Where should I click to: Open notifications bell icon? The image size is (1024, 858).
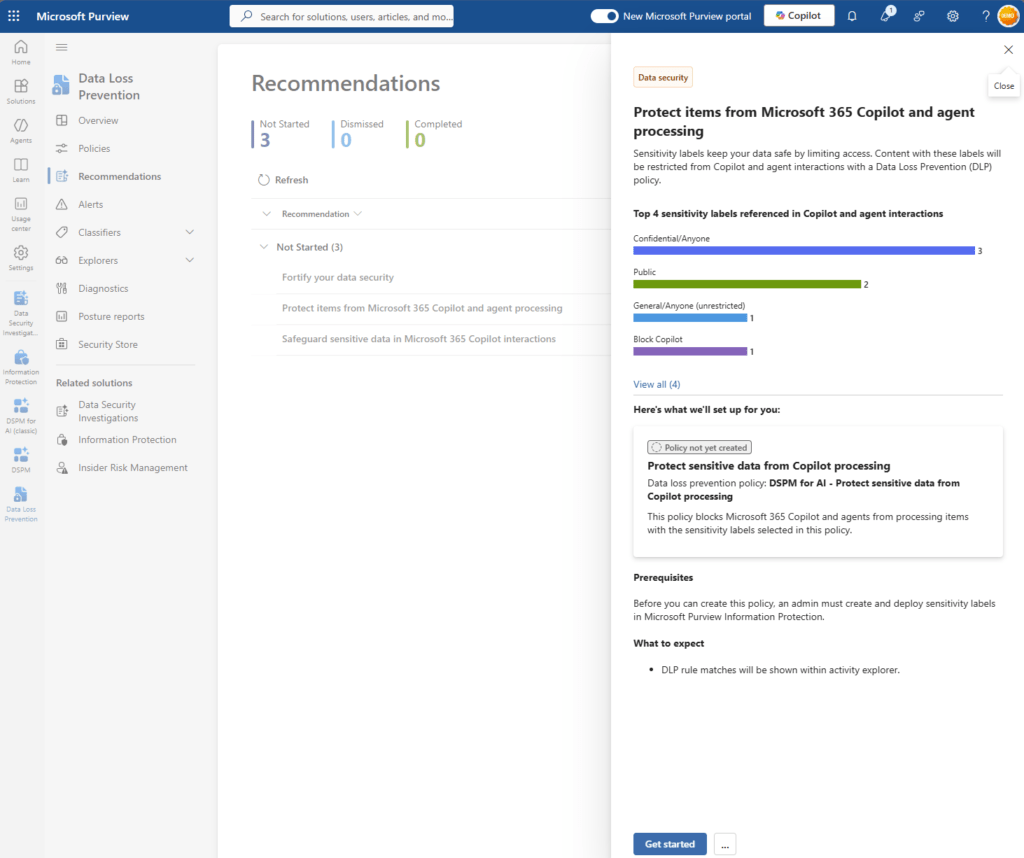coord(852,16)
